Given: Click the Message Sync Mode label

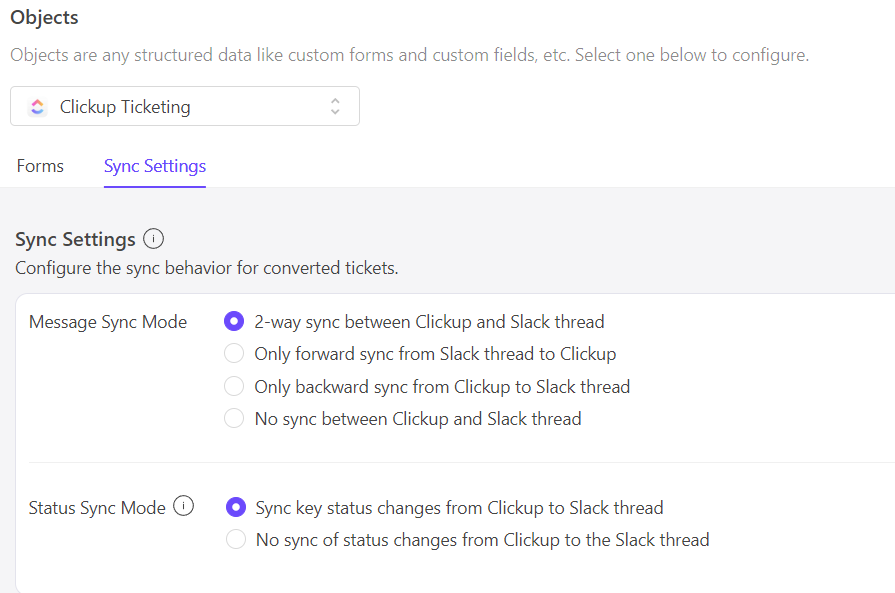Looking at the screenshot, I should 108,322.
